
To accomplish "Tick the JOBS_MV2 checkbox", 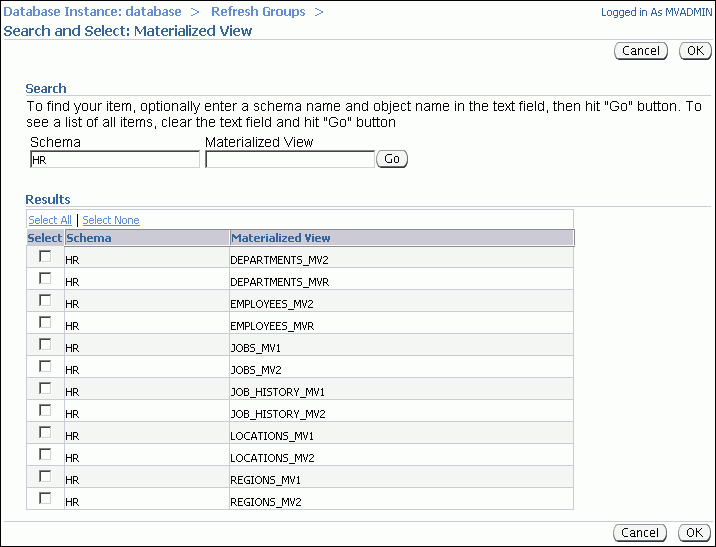I will (x=45, y=366).
